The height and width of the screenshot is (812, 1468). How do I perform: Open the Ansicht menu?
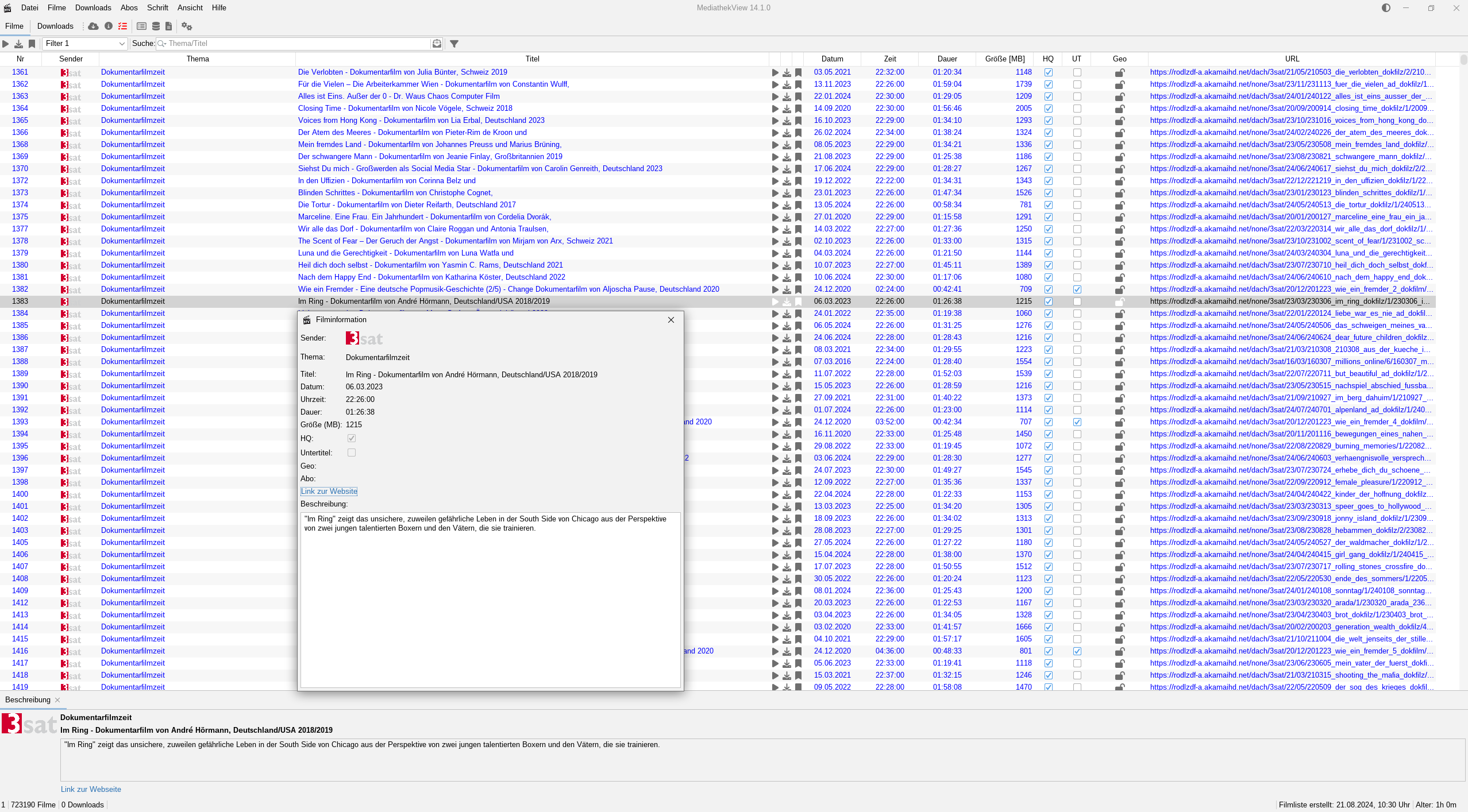(190, 8)
